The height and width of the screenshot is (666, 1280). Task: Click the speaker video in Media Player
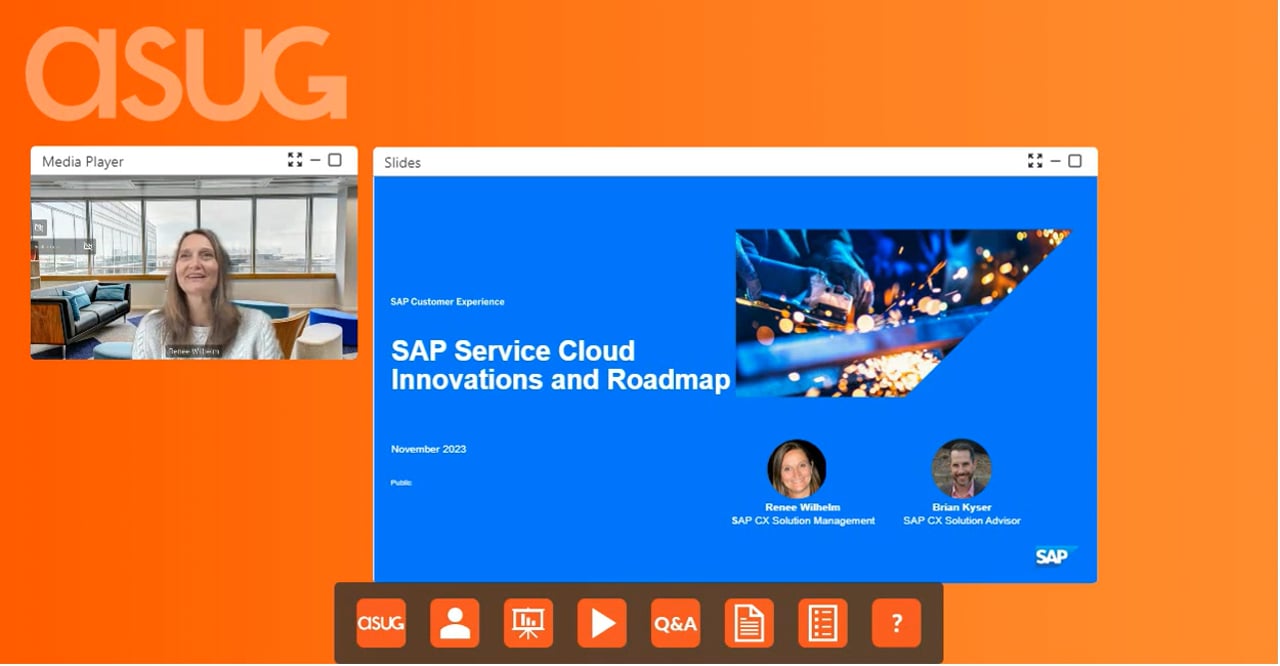click(194, 267)
